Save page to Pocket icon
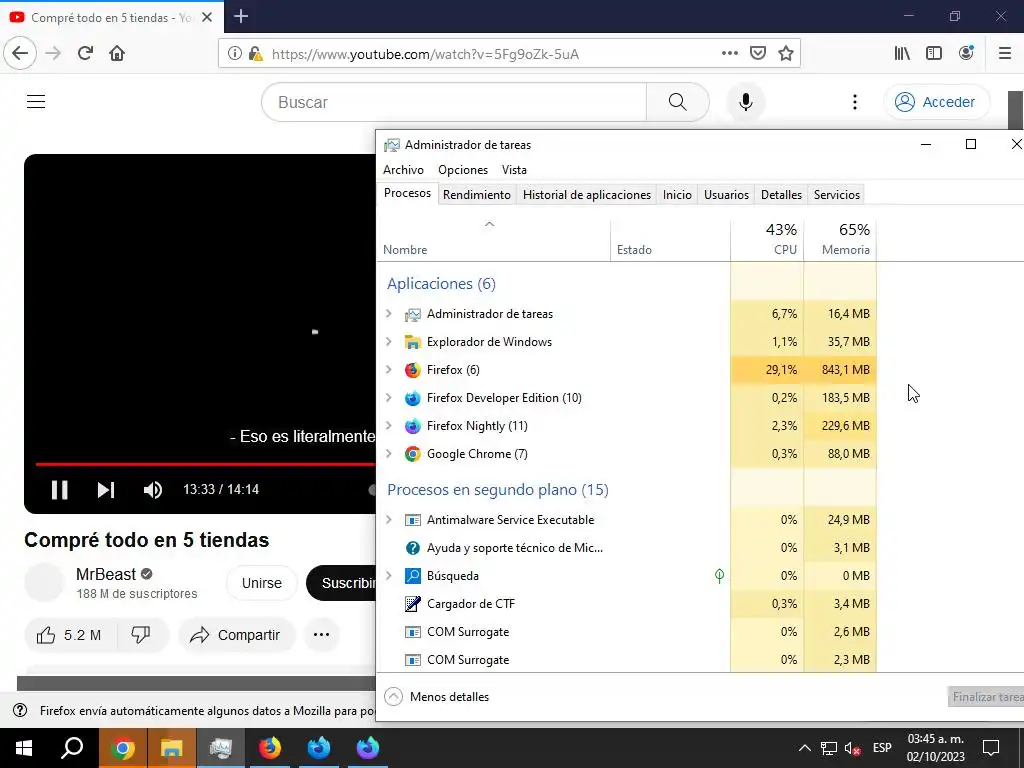 758,54
